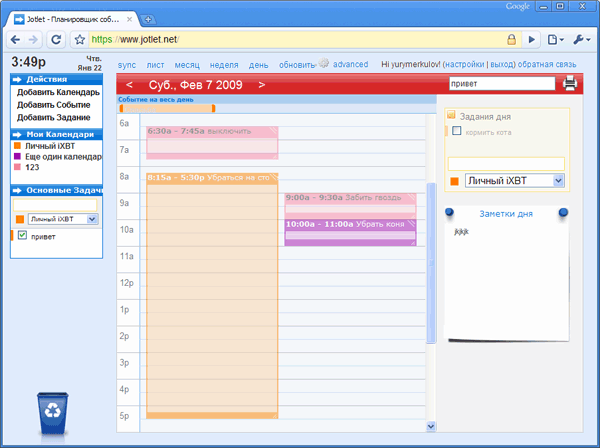The width and height of the screenshot is (600, 448).
Task: Click the new task input in Задания дня
Action: coord(506,164)
